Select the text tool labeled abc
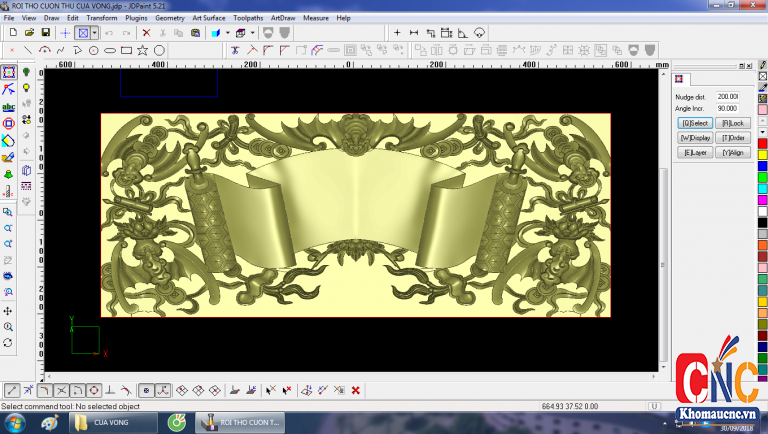Screen dimensions: 768x434 pyautogui.click(x=9, y=106)
